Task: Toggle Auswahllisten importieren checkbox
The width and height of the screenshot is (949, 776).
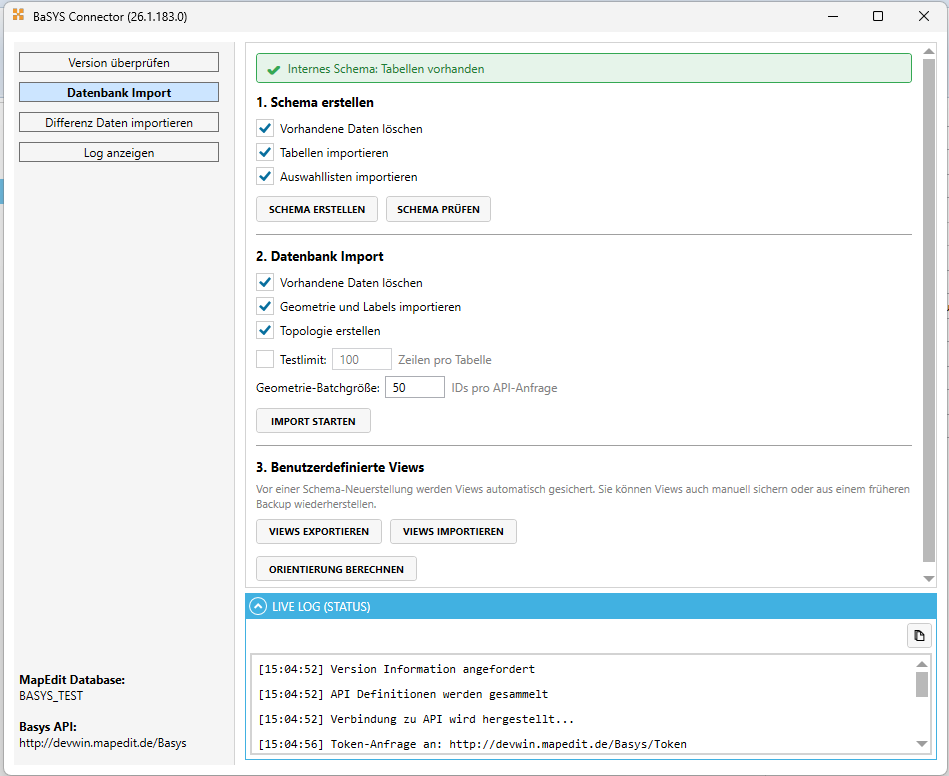Action: pyautogui.click(x=265, y=177)
